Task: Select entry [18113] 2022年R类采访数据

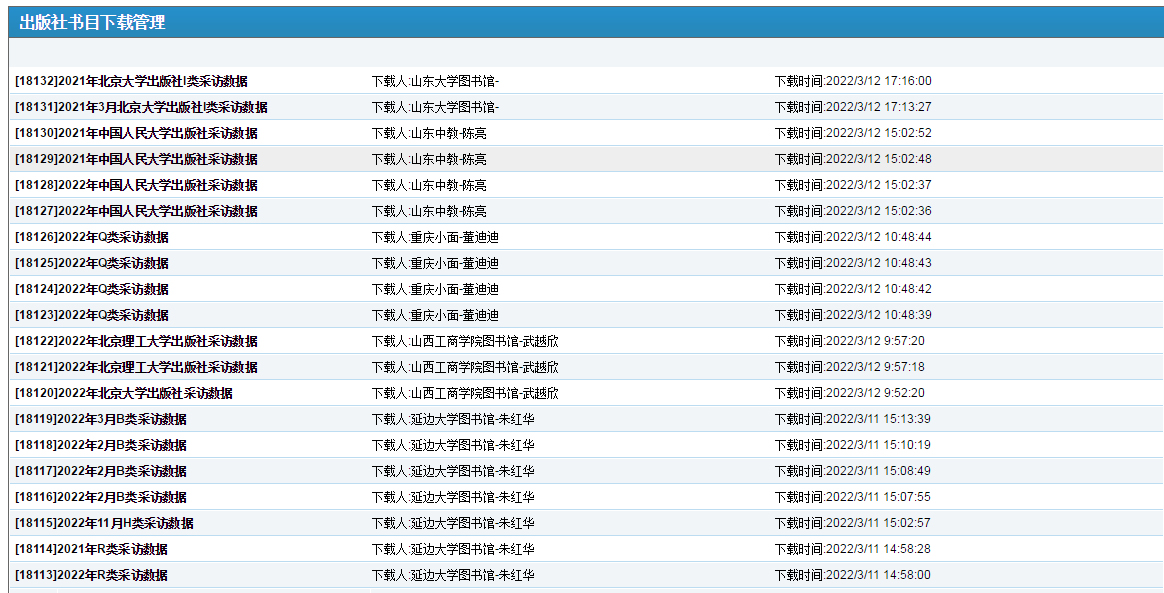Action: (x=91, y=575)
